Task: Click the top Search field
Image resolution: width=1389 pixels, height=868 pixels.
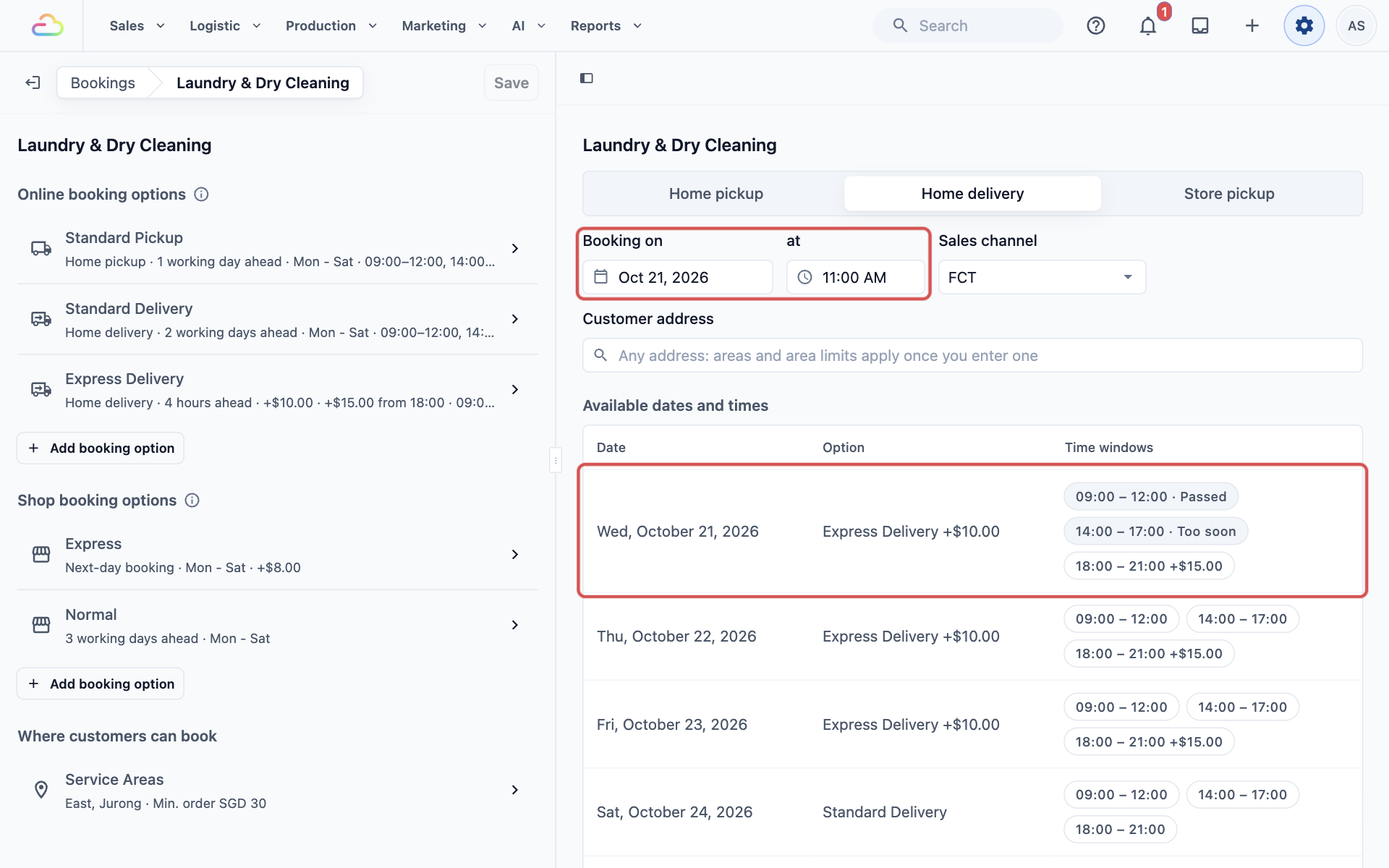Action: click(x=968, y=26)
